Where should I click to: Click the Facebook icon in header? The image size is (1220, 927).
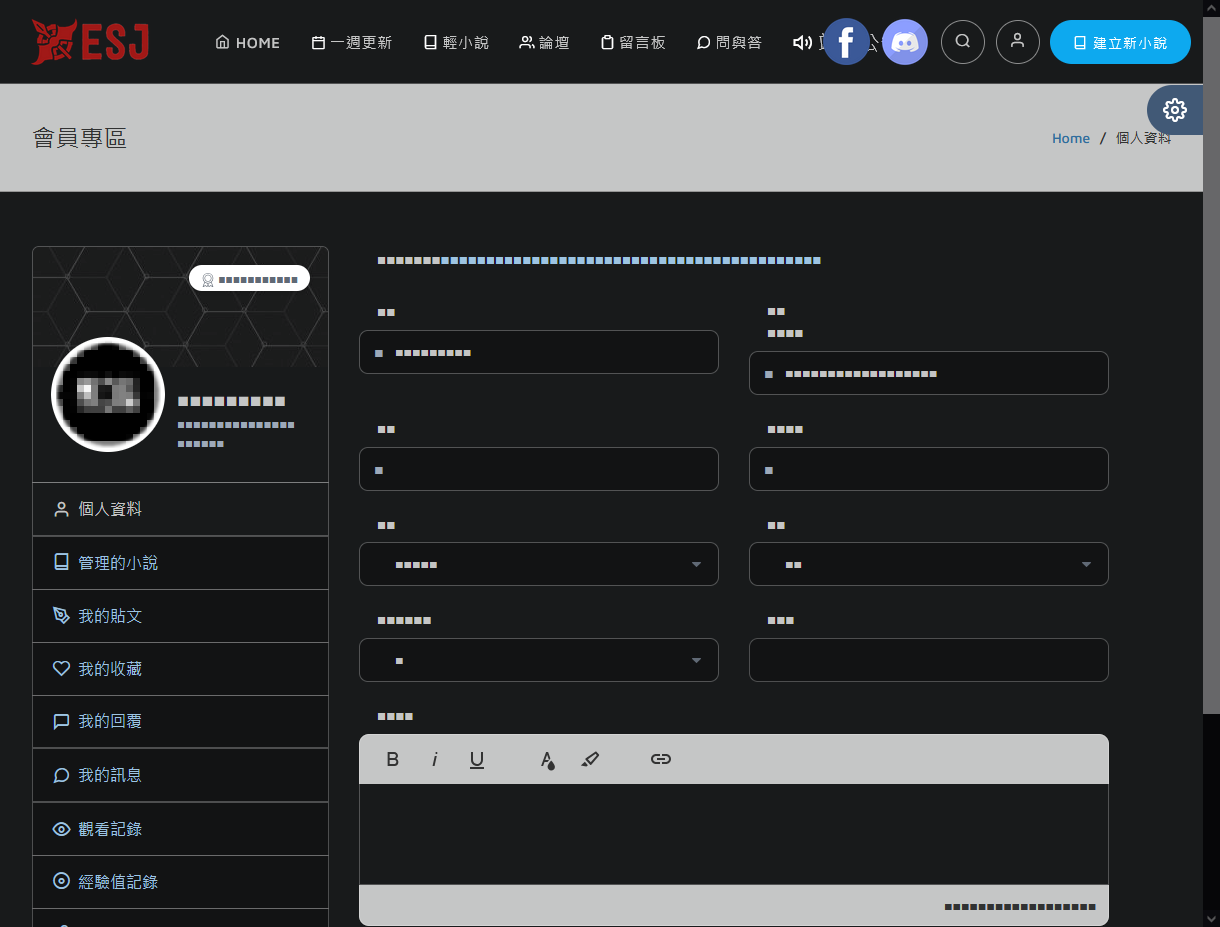click(846, 42)
